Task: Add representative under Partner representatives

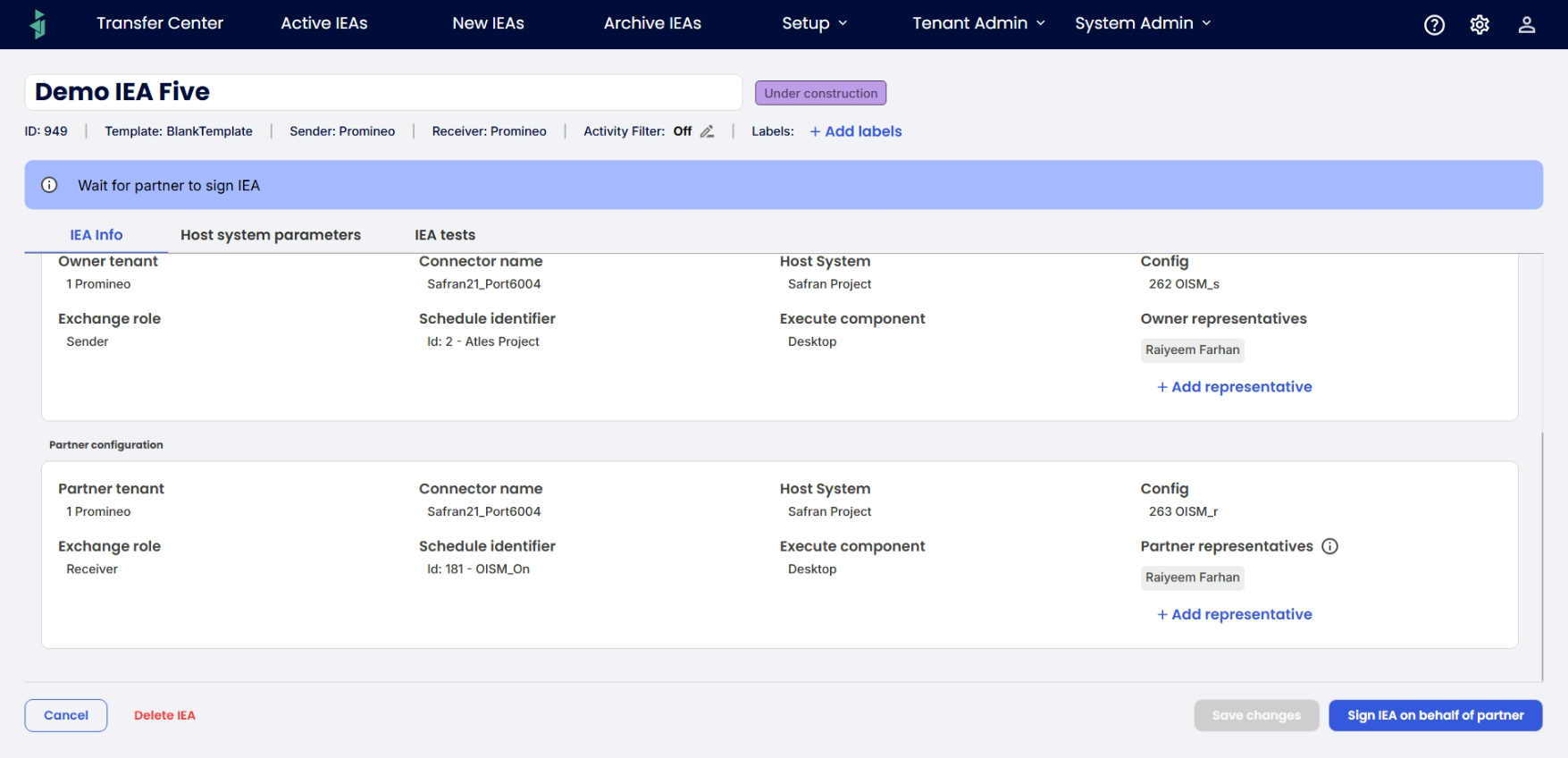Action: tap(1235, 614)
